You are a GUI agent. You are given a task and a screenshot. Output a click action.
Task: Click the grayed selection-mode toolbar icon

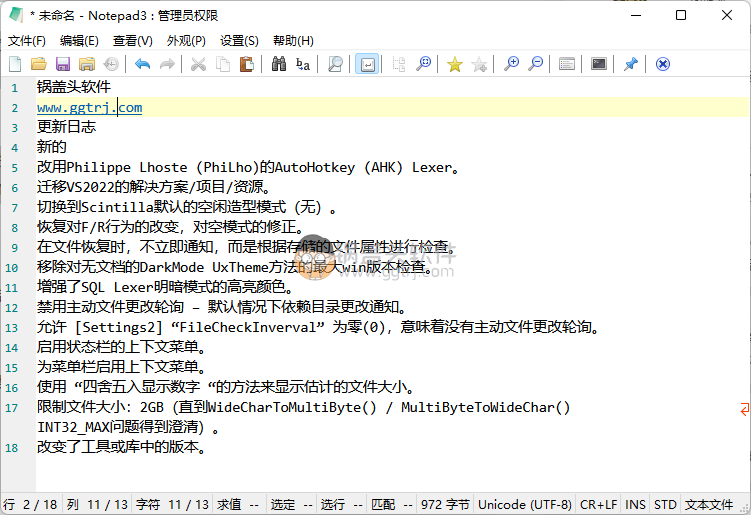tap(398, 64)
